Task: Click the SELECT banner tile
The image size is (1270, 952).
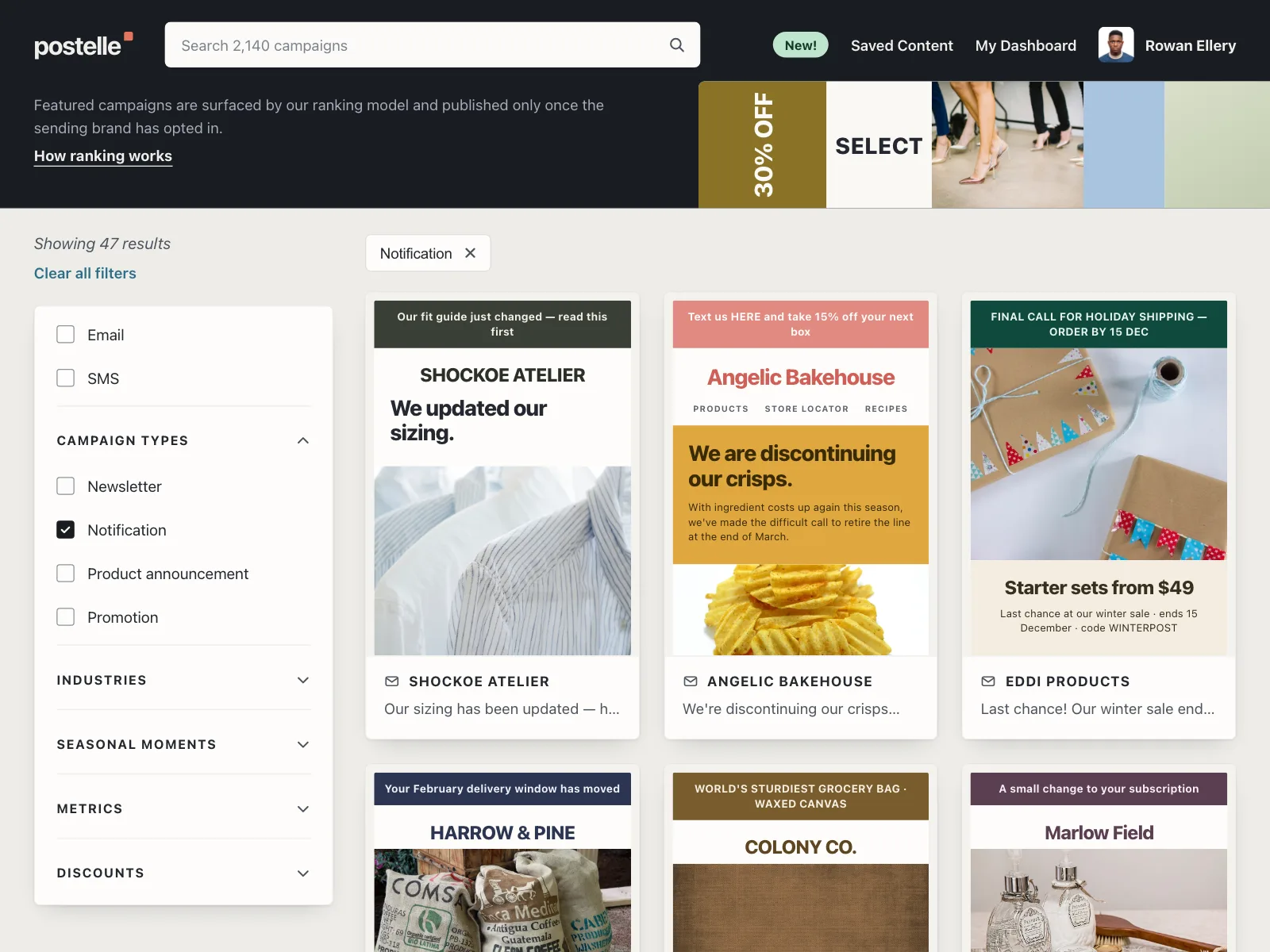Action: [879, 144]
